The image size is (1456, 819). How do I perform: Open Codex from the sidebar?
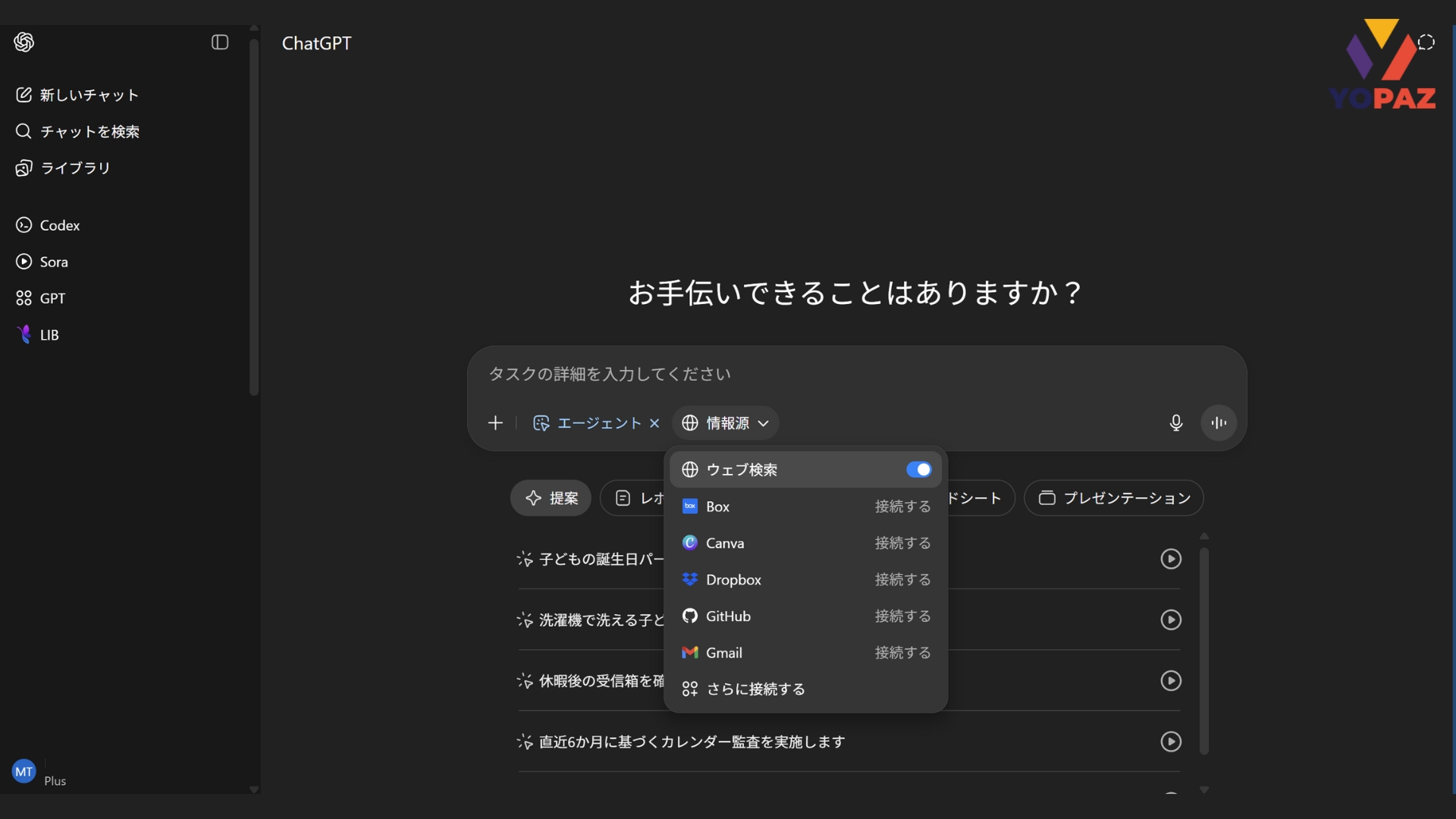(48, 225)
